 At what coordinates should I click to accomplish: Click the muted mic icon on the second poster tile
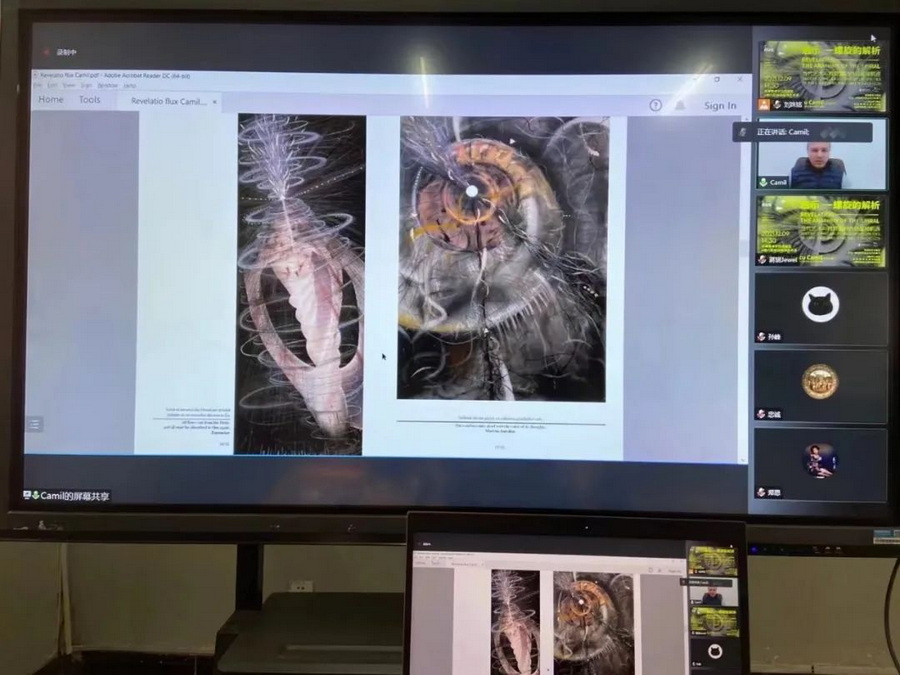pyautogui.click(x=762, y=260)
